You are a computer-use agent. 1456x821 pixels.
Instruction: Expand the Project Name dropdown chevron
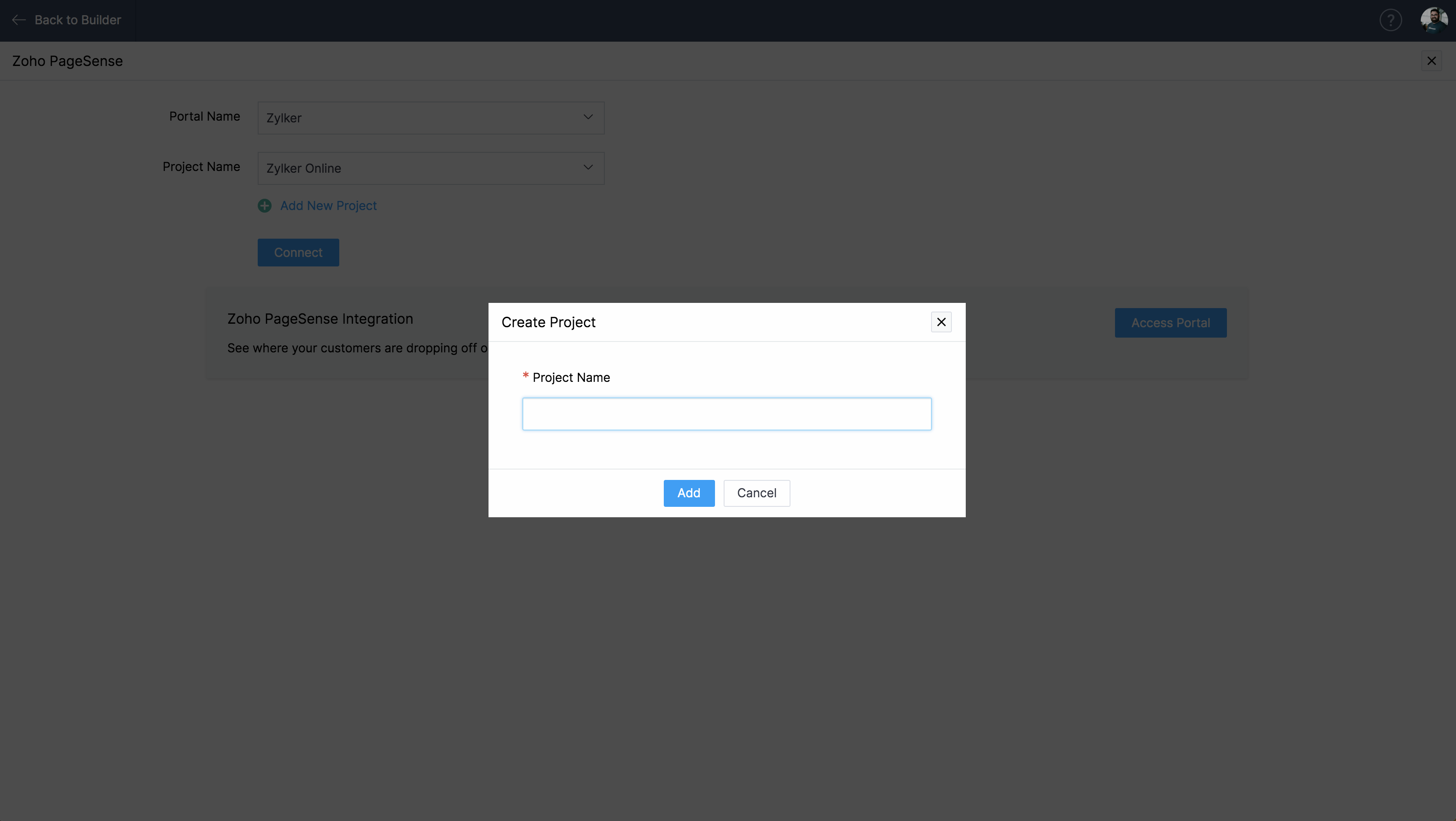coord(588,167)
